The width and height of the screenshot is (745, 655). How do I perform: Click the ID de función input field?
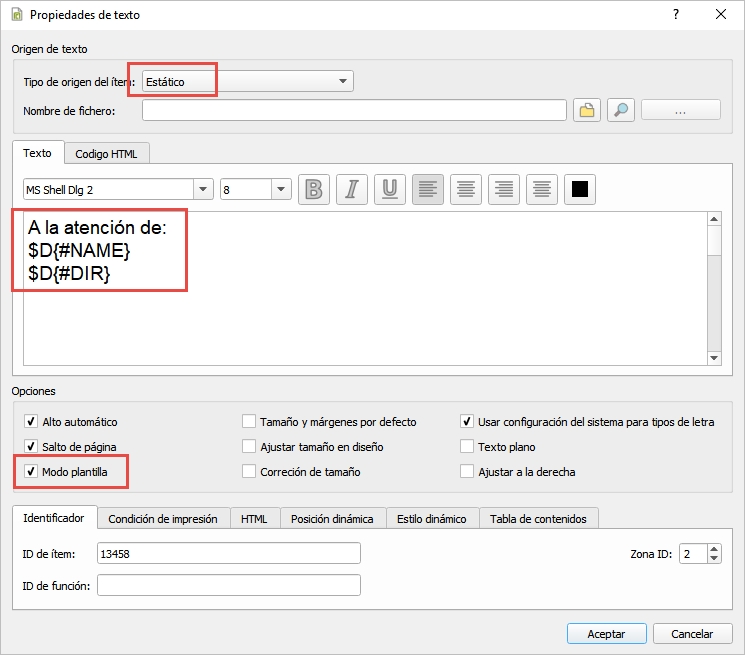228,585
